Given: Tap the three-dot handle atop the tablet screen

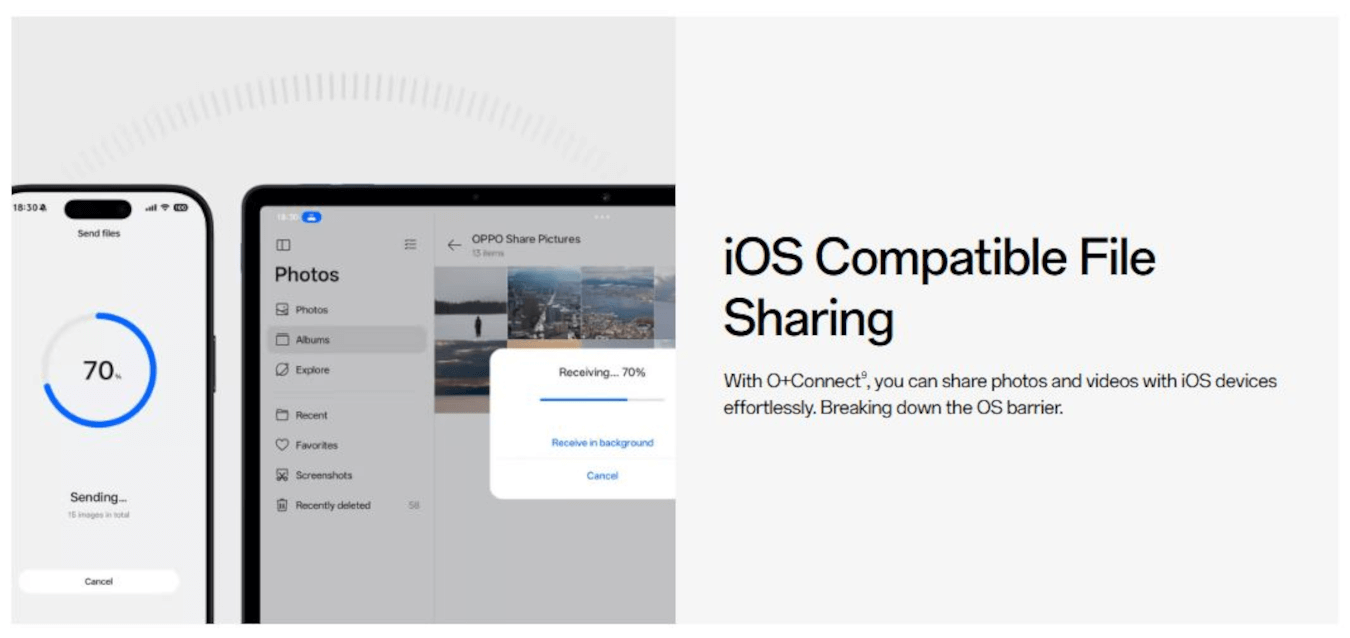Looking at the screenshot, I should point(601,217).
